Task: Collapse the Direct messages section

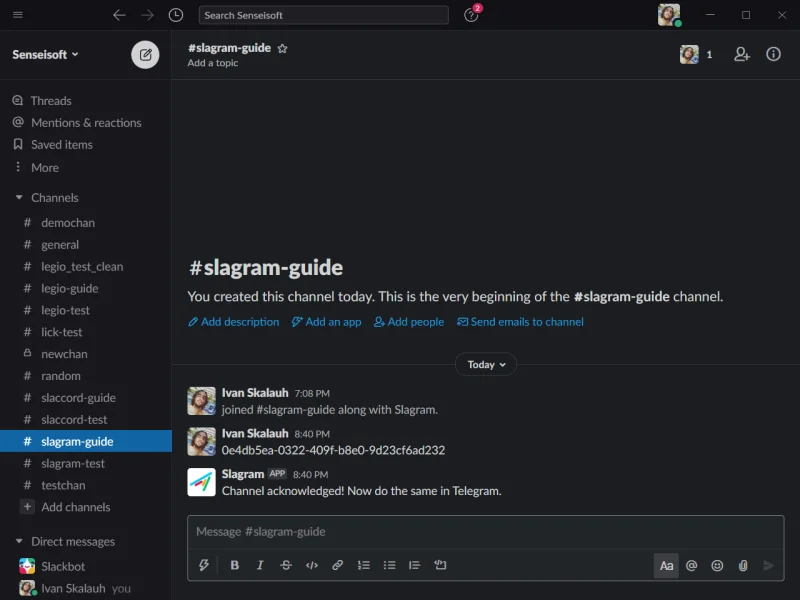Action: click(19, 541)
